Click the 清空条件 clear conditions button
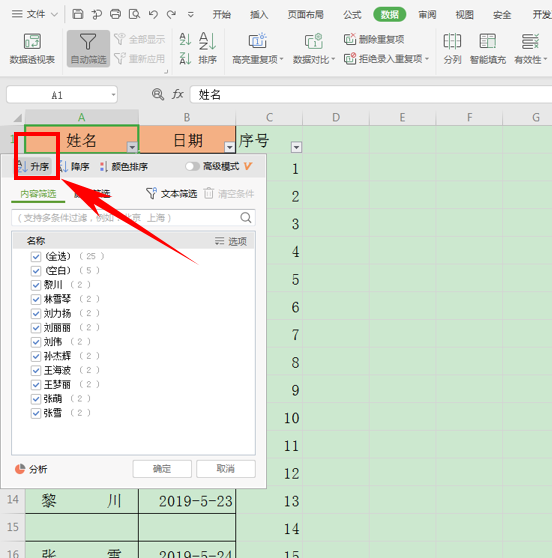Screen dimensions: 552x558 (229, 194)
